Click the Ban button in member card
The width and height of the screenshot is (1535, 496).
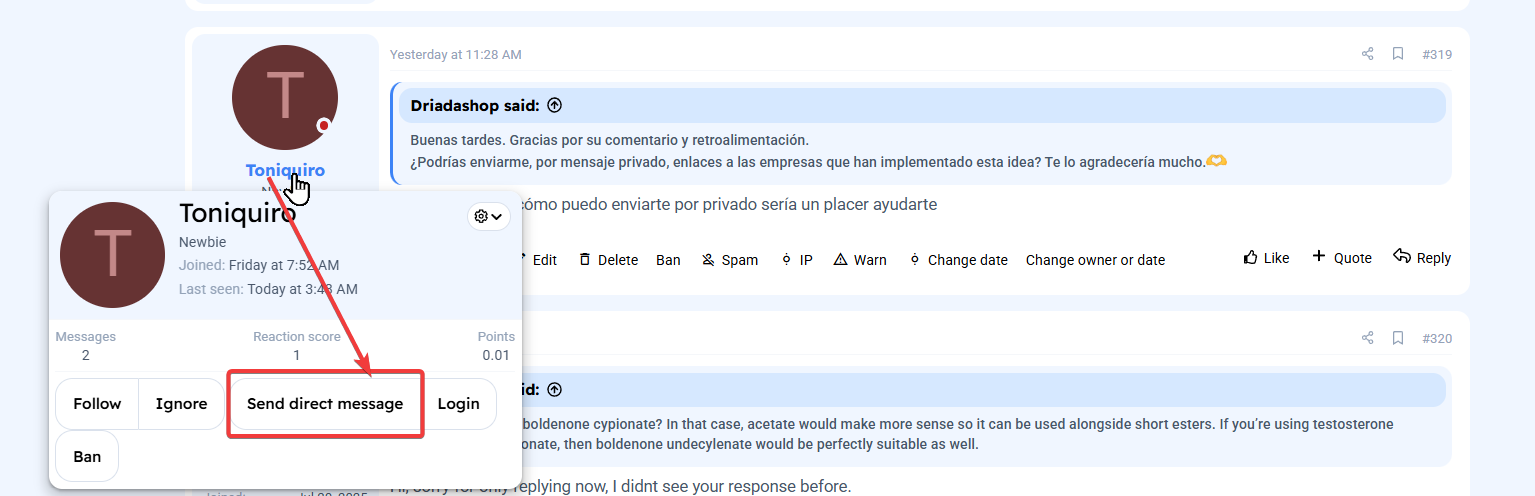pyautogui.click(x=87, y=456)
